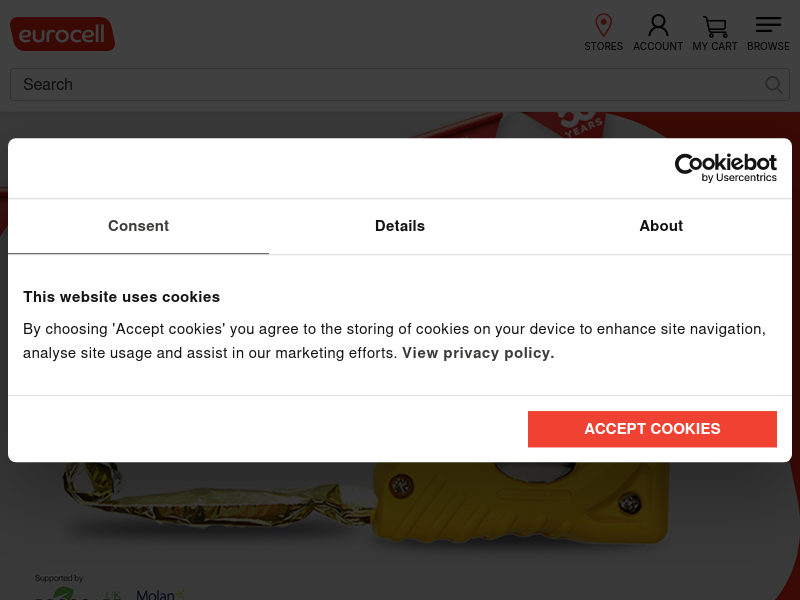This screenshot has height=600, width=800.
Task: Switch to the Details tab
Action: [x=400, y=226]
